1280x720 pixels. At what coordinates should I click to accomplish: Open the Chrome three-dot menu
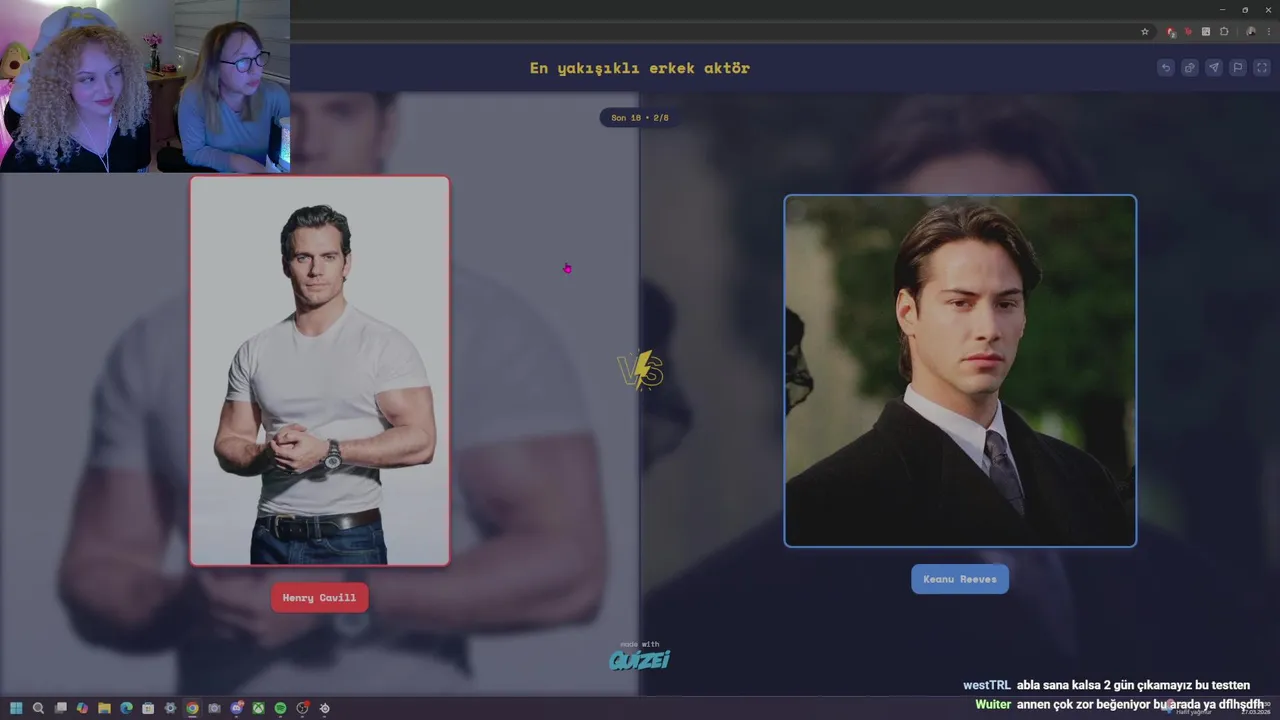(1268, 31)
